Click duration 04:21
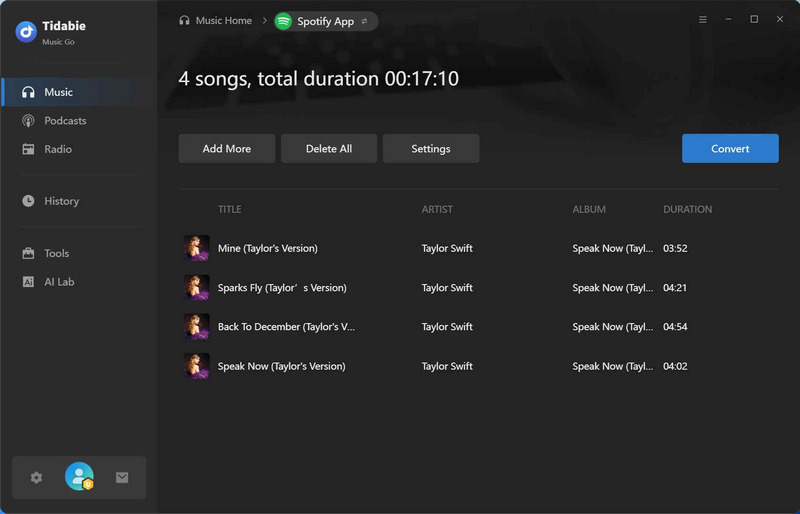Image resolution: width=800 pixels, height=514 pixels. (675, 287)
